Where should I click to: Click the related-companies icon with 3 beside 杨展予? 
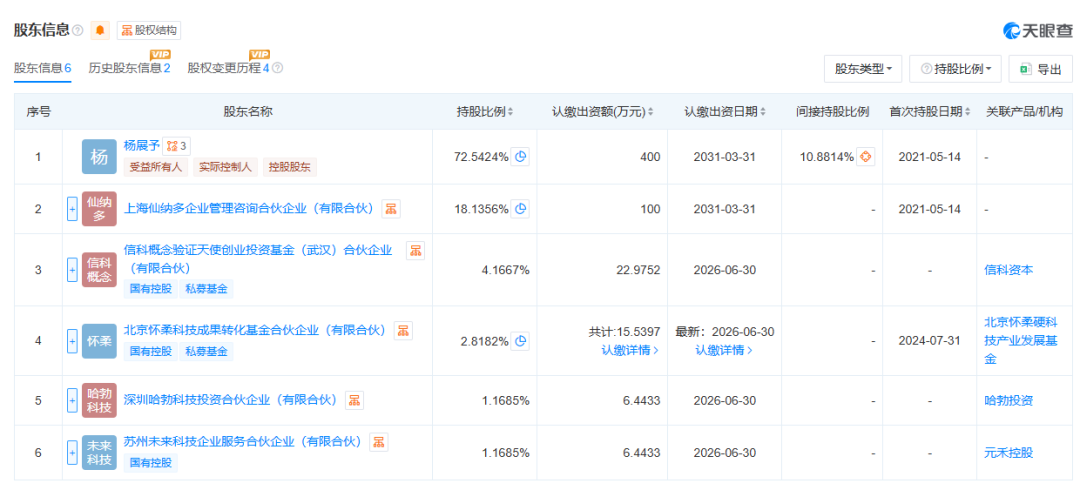(x=176, y=145)
